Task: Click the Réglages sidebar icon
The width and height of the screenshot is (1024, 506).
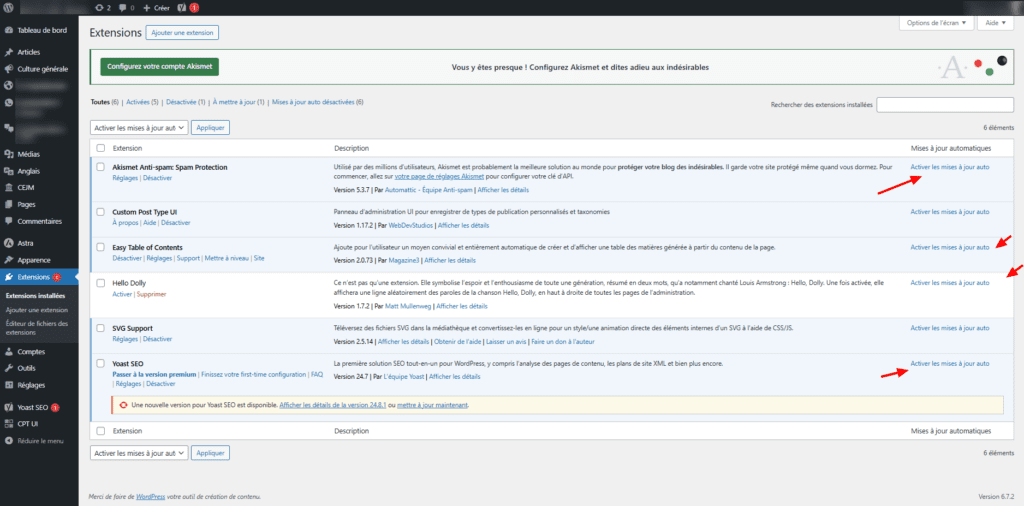Action: pos(8,385)
